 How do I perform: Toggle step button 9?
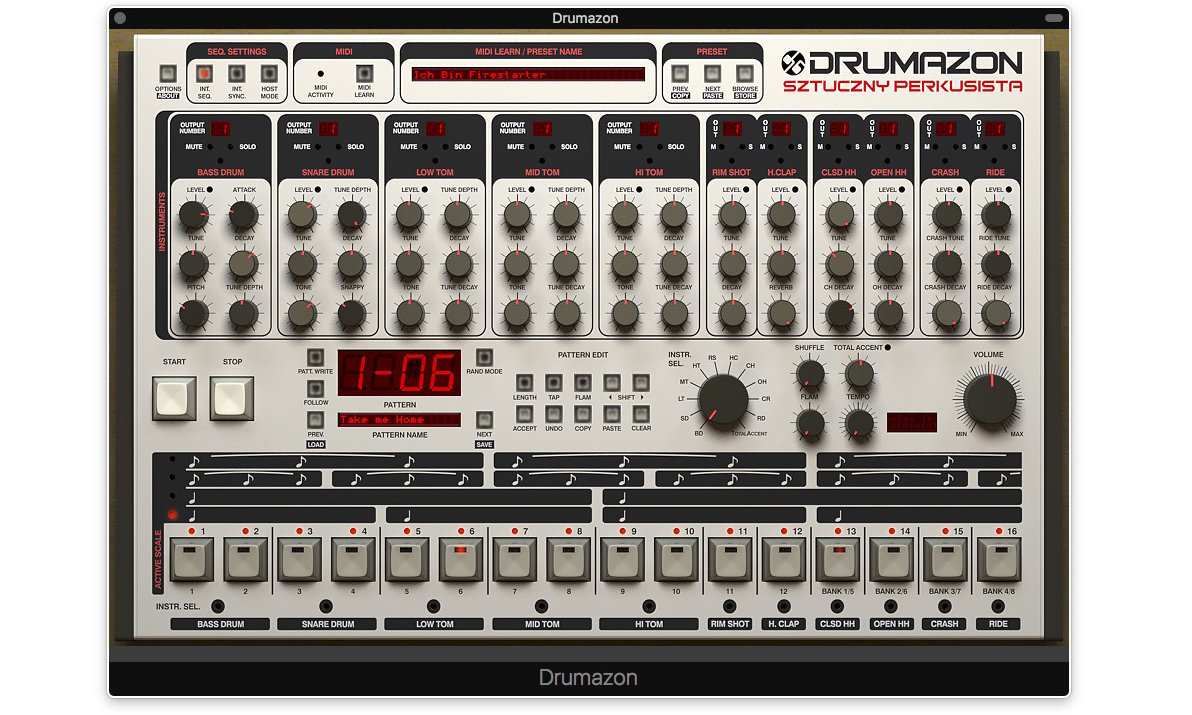pos(622,560)
